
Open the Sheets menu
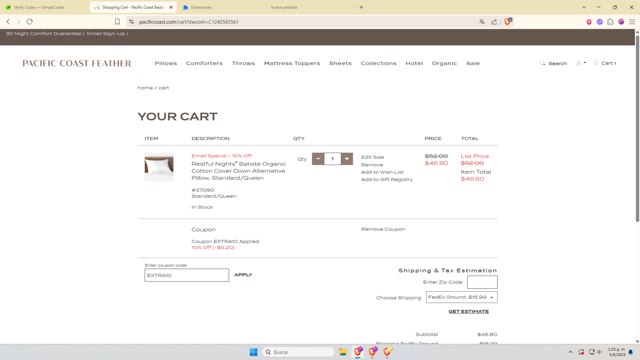pos(340,63)
